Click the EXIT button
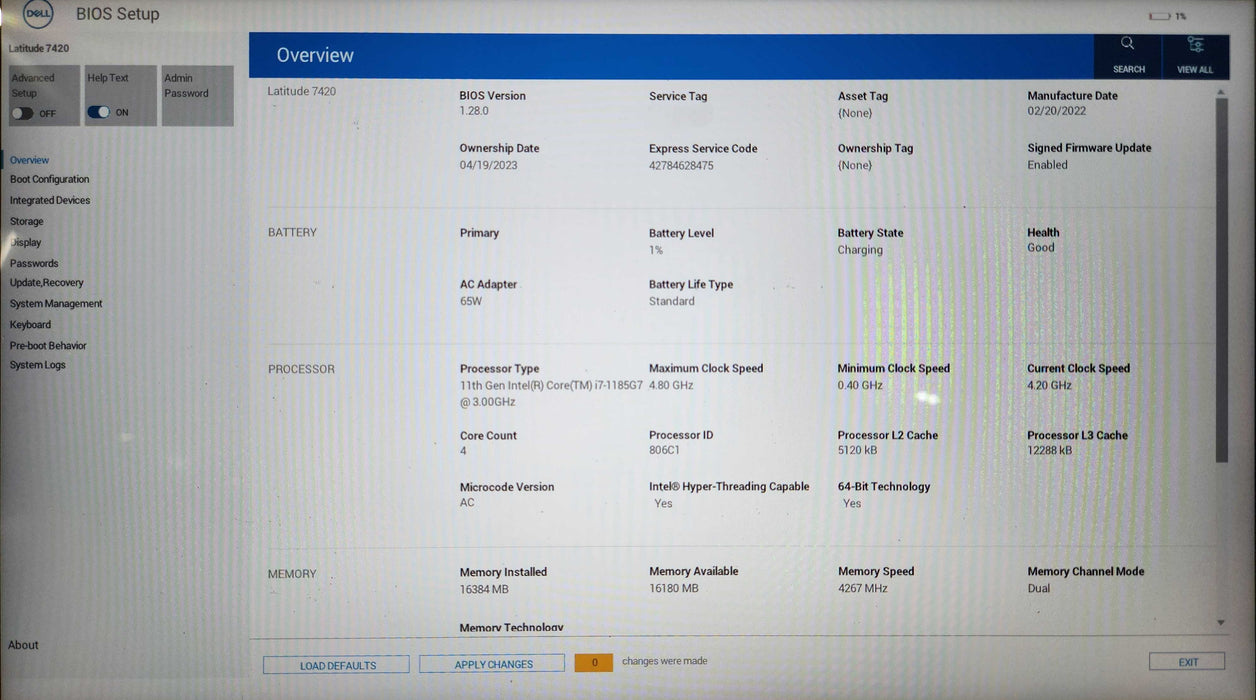The width and height of the screenshot is (1256, 700). tap(1187, 662)
